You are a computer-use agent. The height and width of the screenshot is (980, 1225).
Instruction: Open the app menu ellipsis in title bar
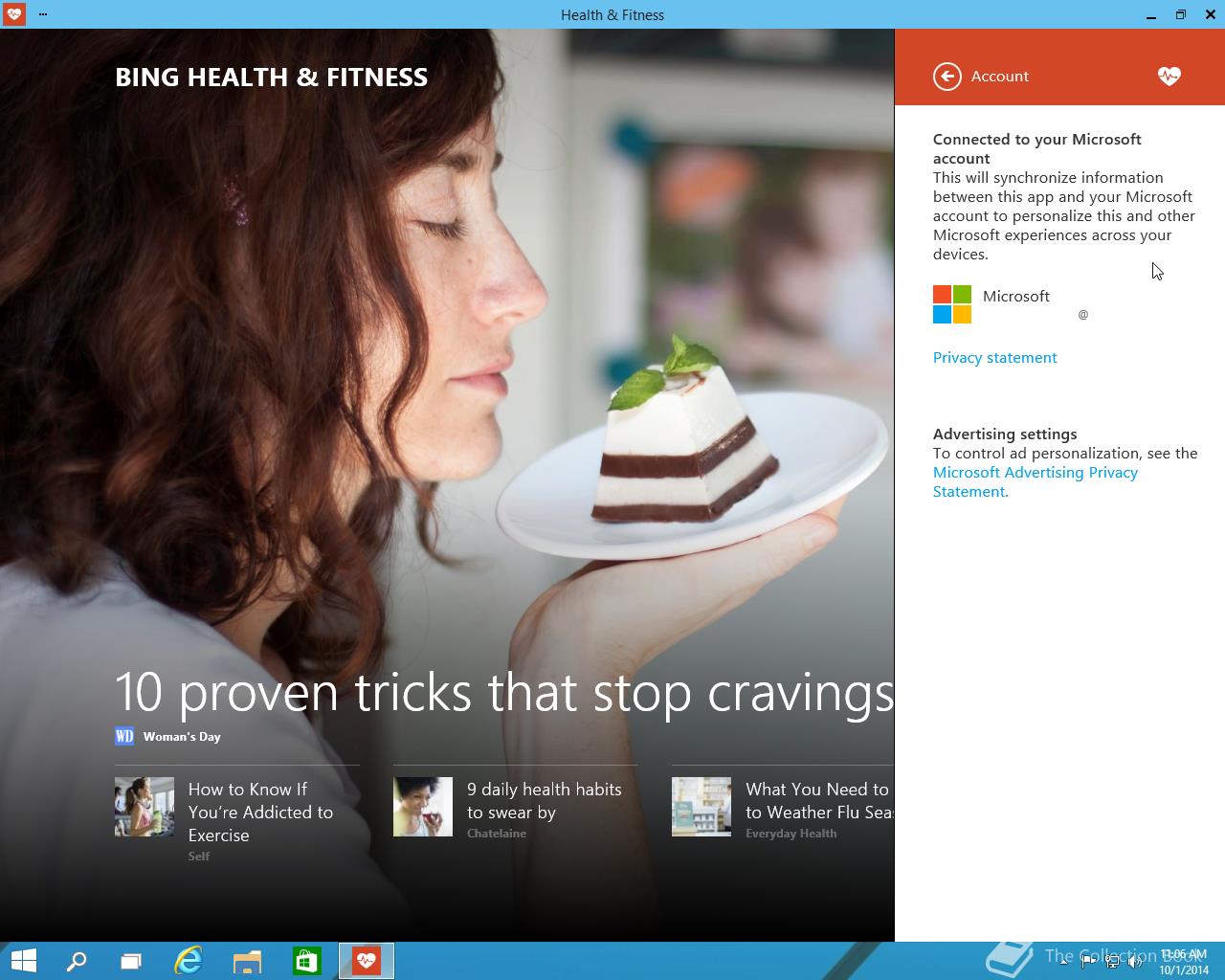(43, 14)
